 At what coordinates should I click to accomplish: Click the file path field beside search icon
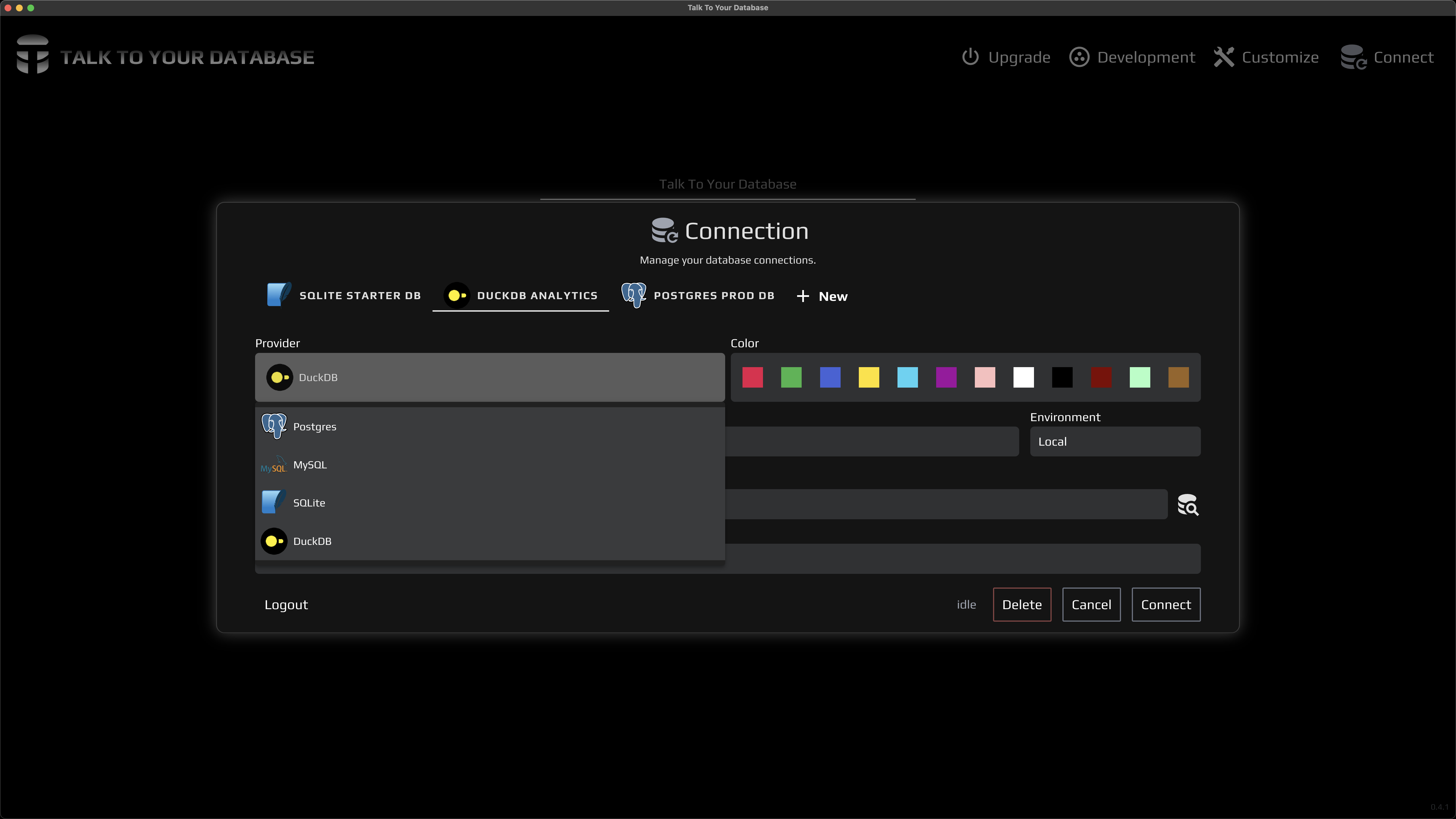click(946, 504)
